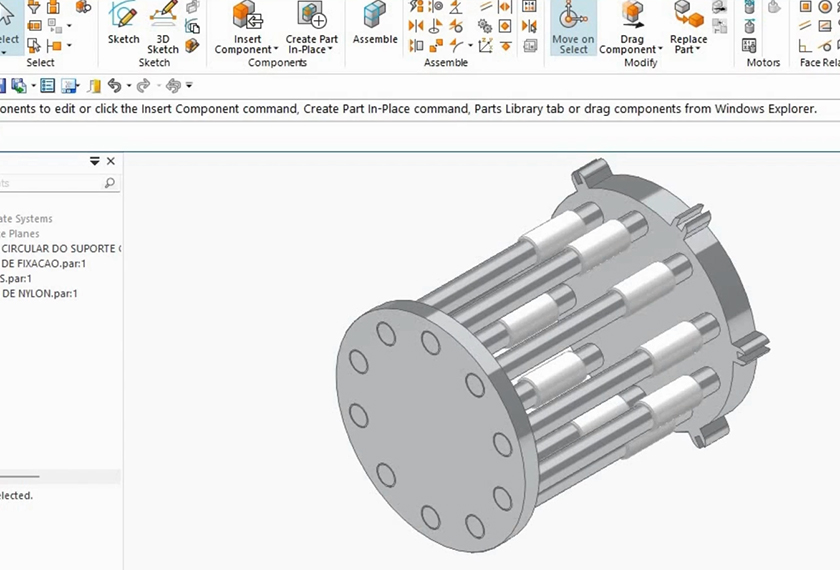
Task: Select CIRCULAR DO SUPORTE part in tree
Action: [x=60, y=249]
